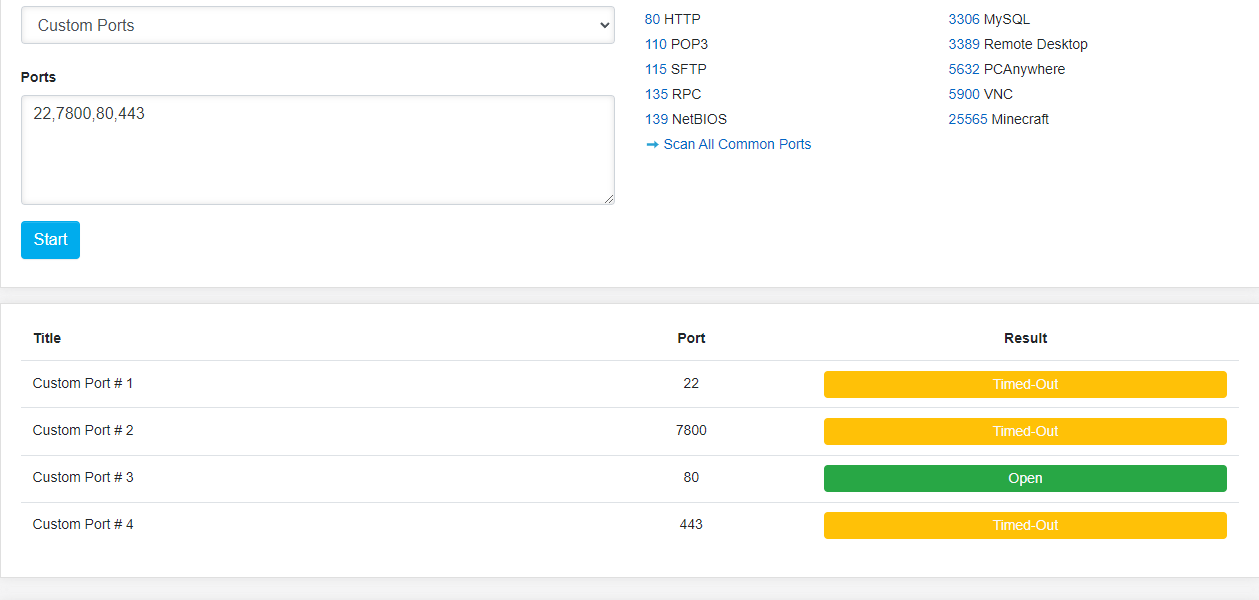Click the green Open result badge
The width and height of the screenshot is (1259, 600).
click(x=1025, y=478)
